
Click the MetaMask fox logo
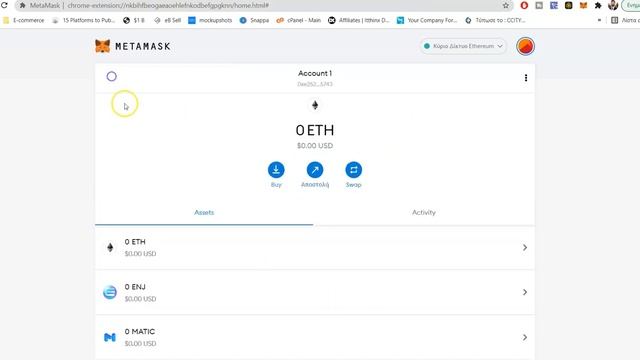[x=102, y=46]
